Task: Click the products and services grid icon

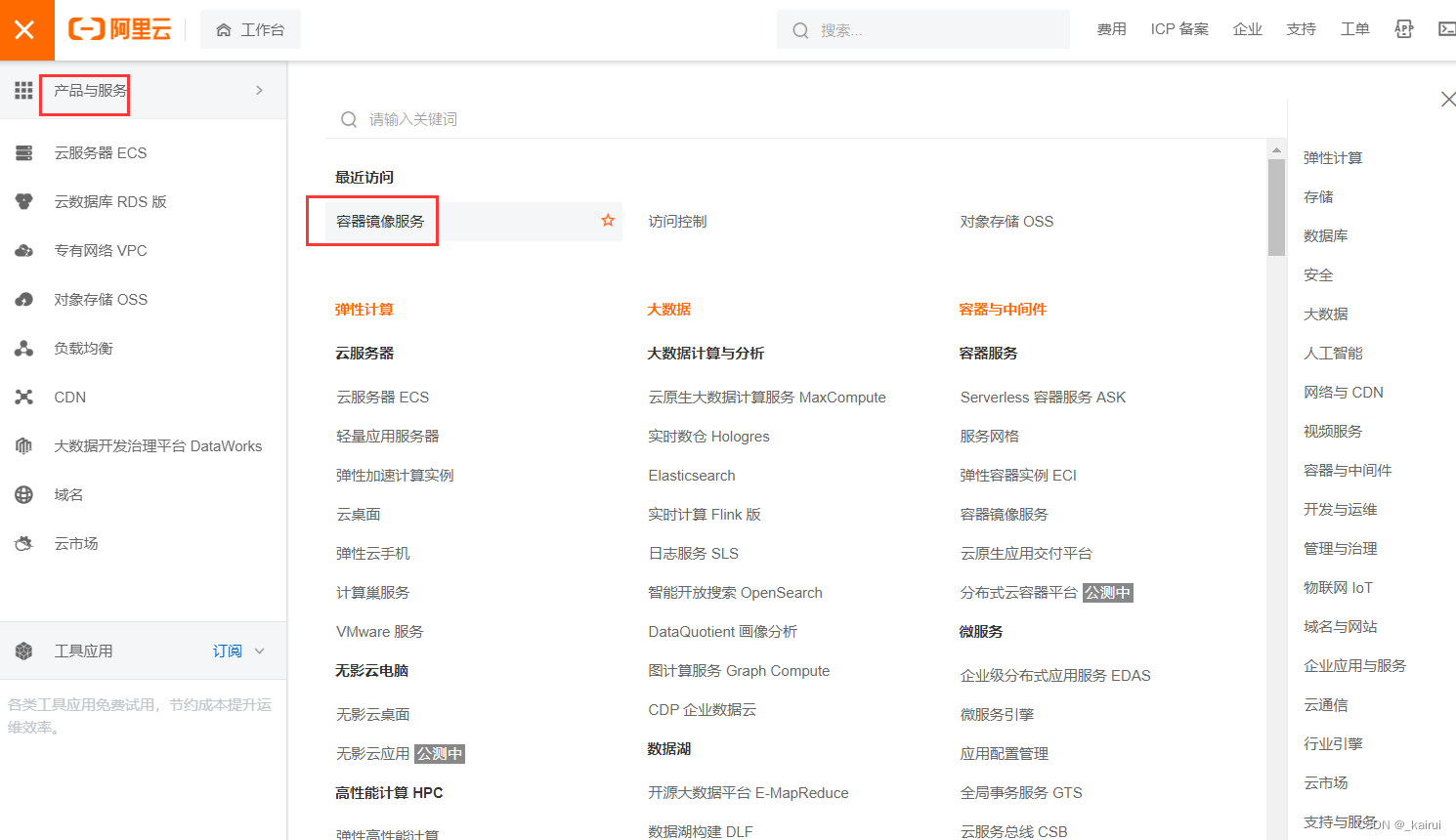Action: tap(23, 91)
